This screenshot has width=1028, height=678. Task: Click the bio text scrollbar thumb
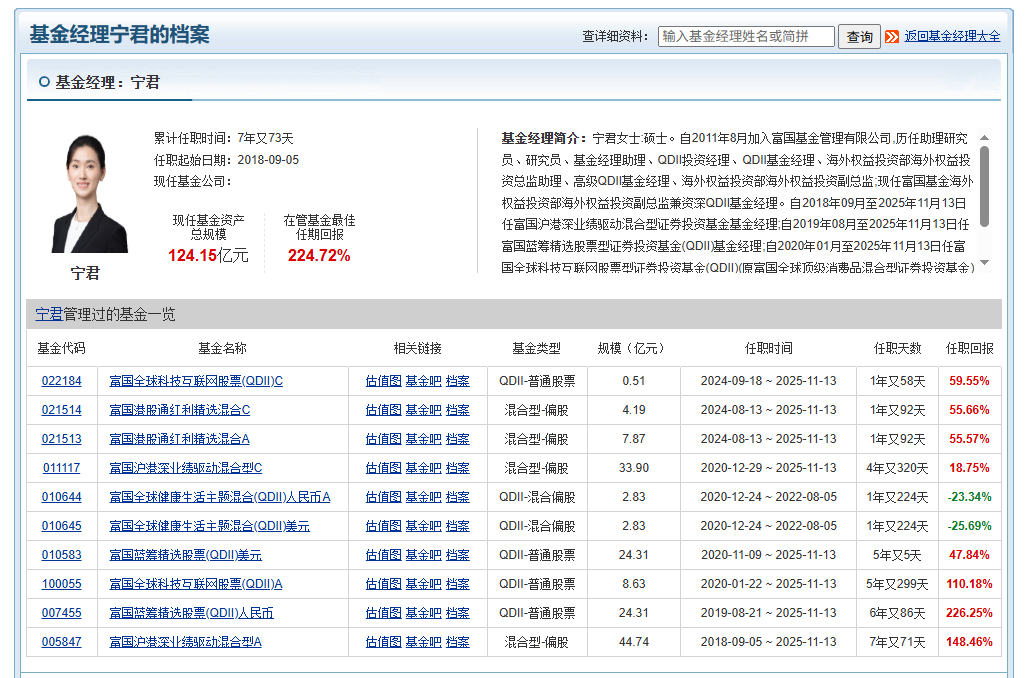tap(984, 187)
